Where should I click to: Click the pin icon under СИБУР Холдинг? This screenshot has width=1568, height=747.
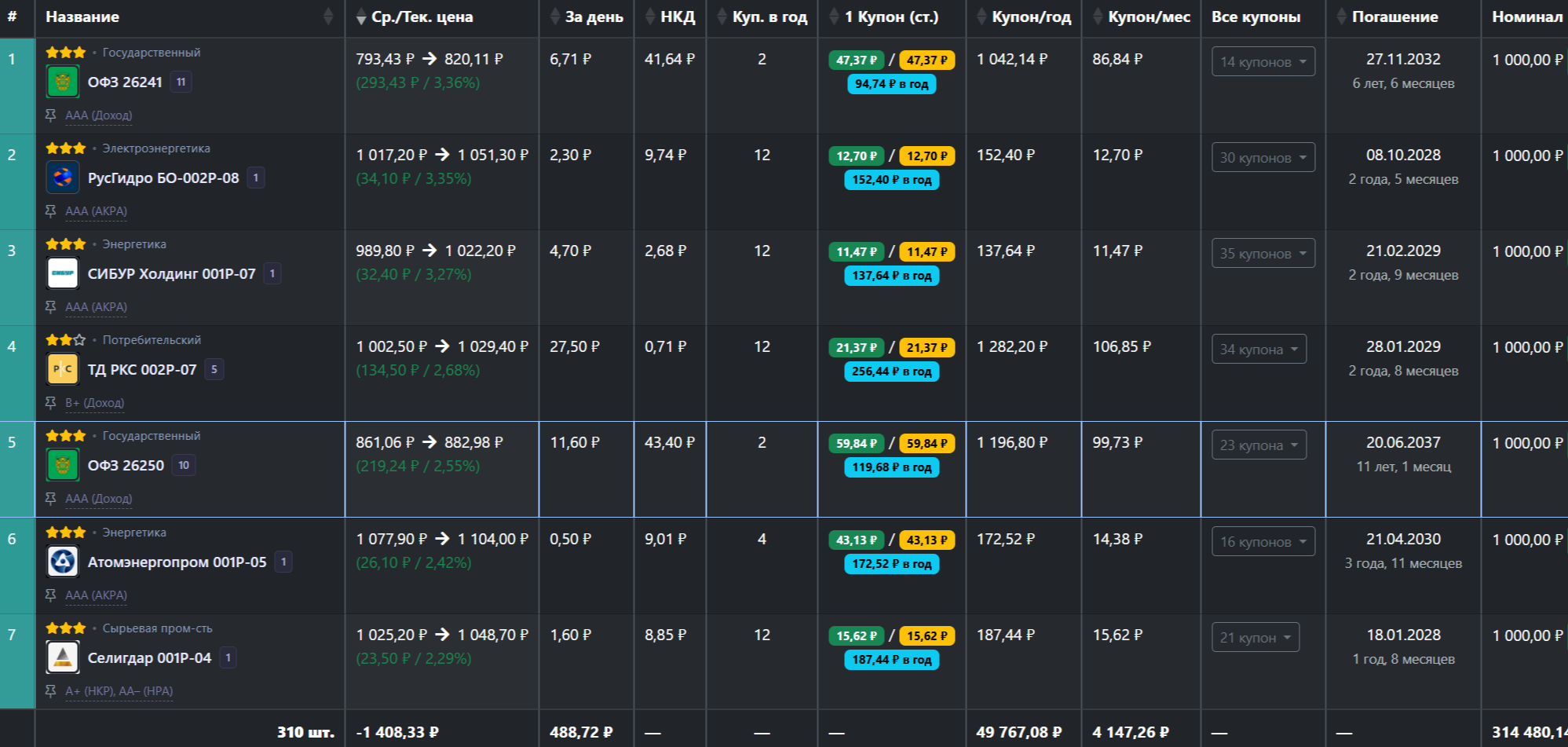pos(51,307)
